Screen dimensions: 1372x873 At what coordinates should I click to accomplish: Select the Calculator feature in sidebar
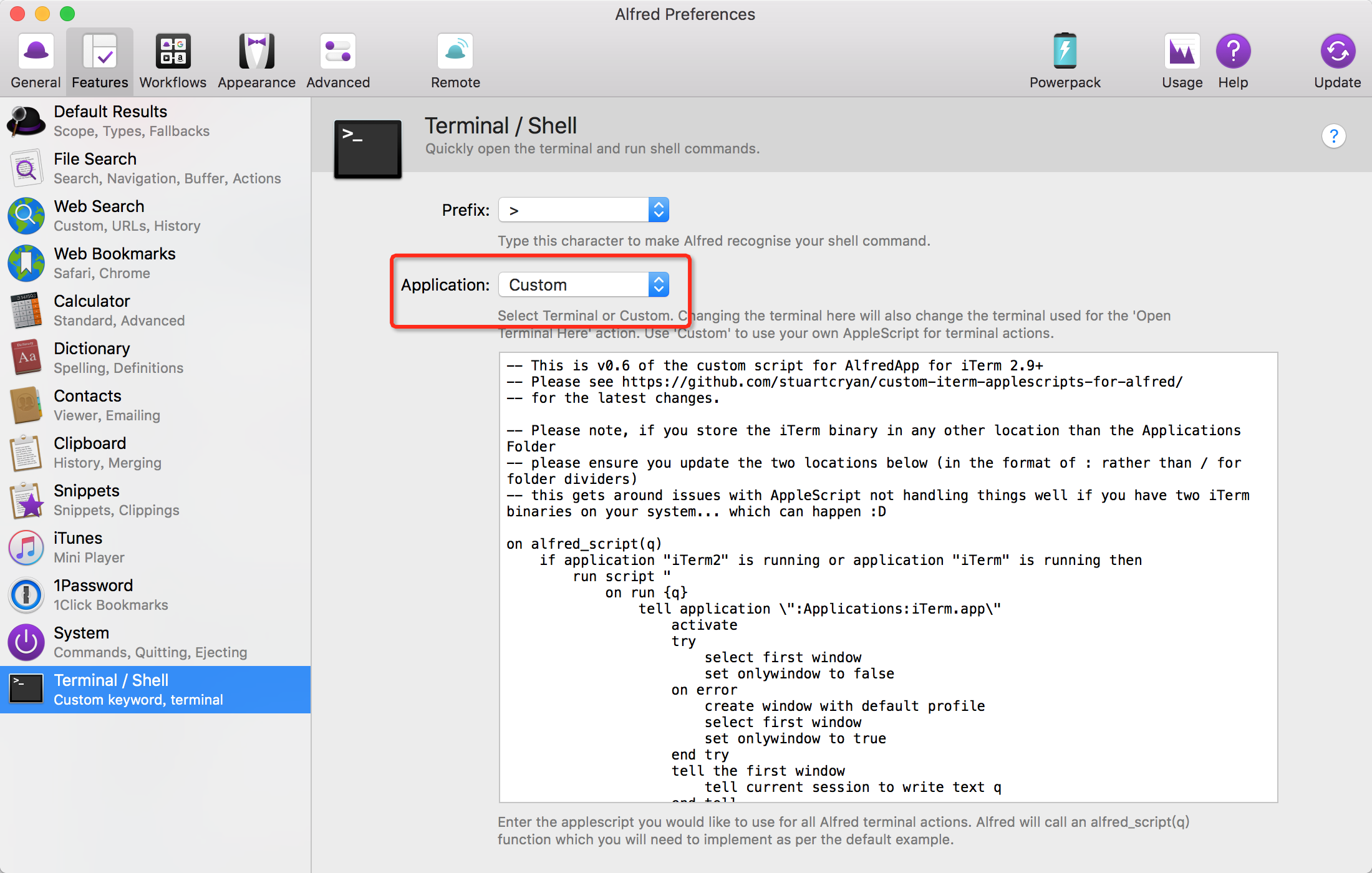(155, 310)
